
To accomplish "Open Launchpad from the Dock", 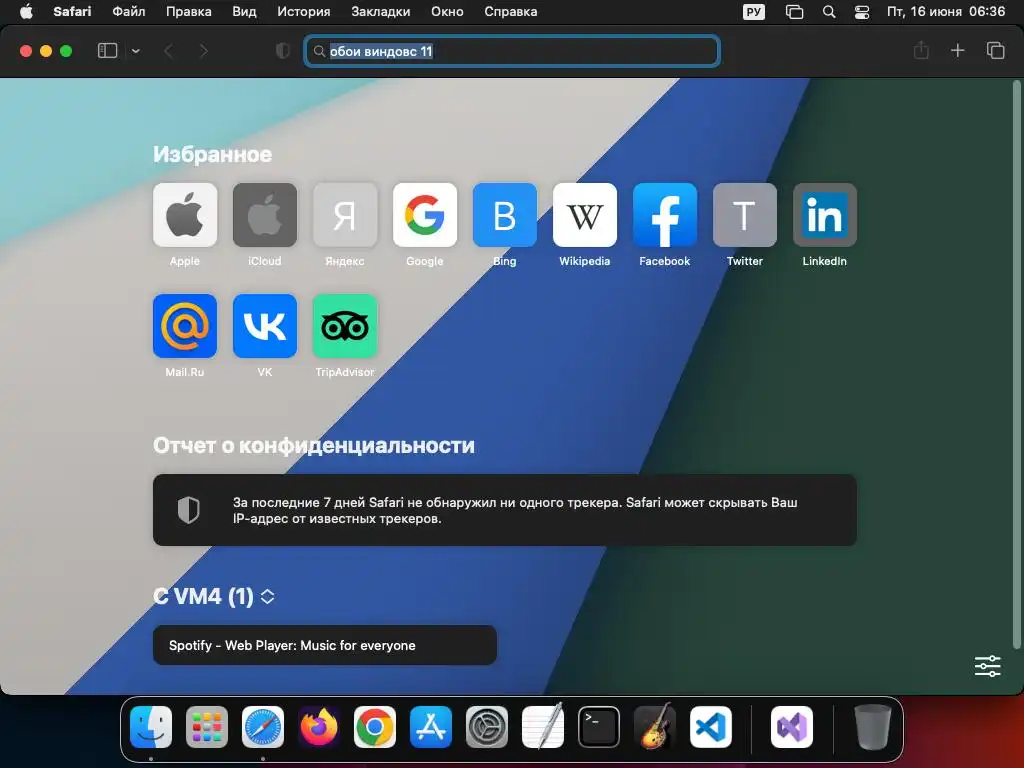I will coord(207,727).
